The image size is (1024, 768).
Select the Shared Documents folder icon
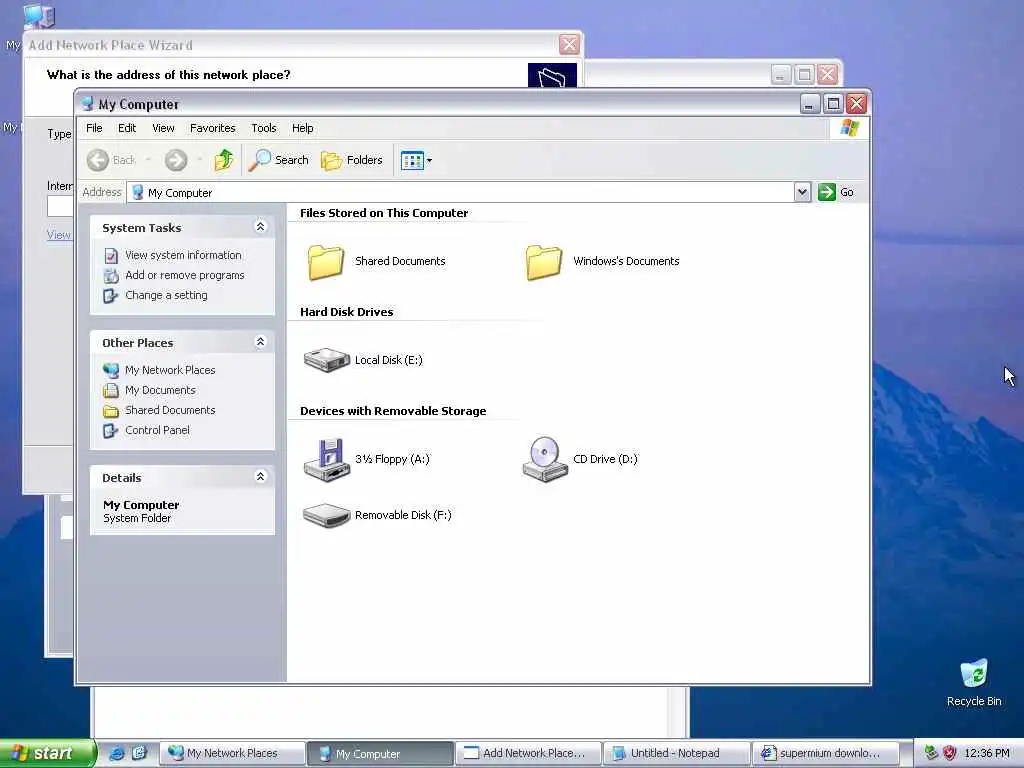326,262
